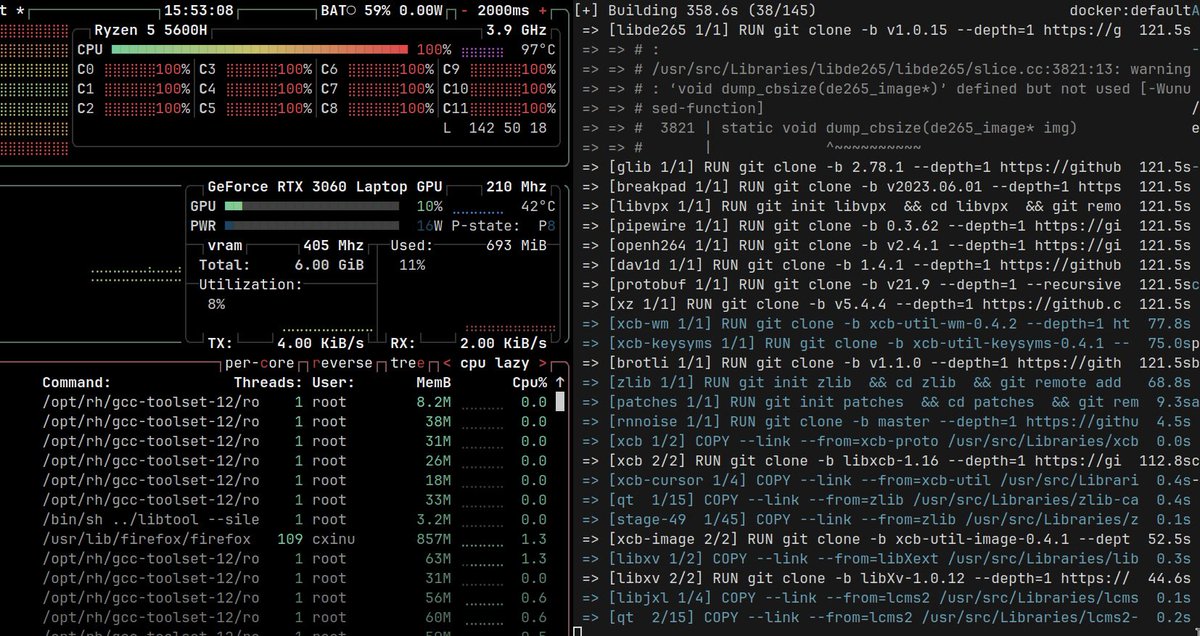
Task: Select the gcc-toolset process using 18M memory
Action: (295, 480)
